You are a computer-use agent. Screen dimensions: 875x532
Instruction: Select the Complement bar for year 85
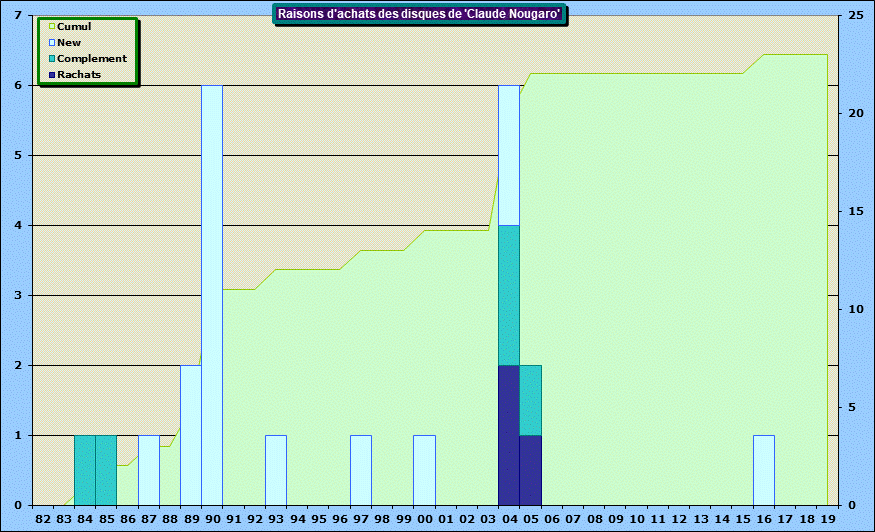click(106, 470)
